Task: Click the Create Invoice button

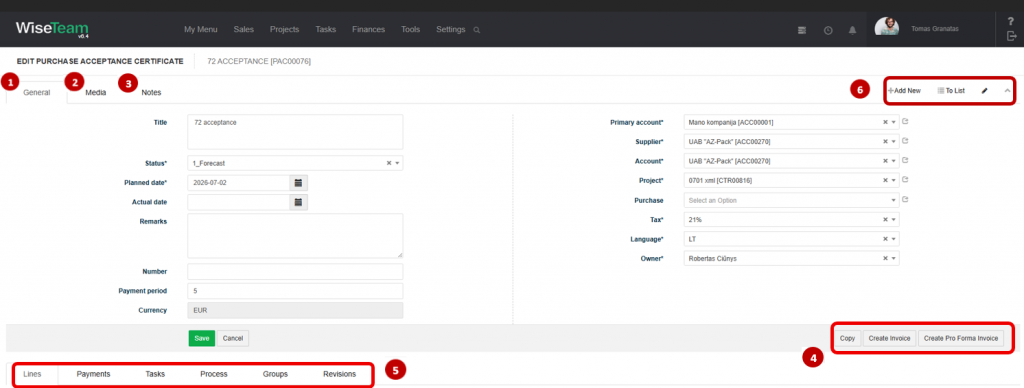Action: click(889, 338)
